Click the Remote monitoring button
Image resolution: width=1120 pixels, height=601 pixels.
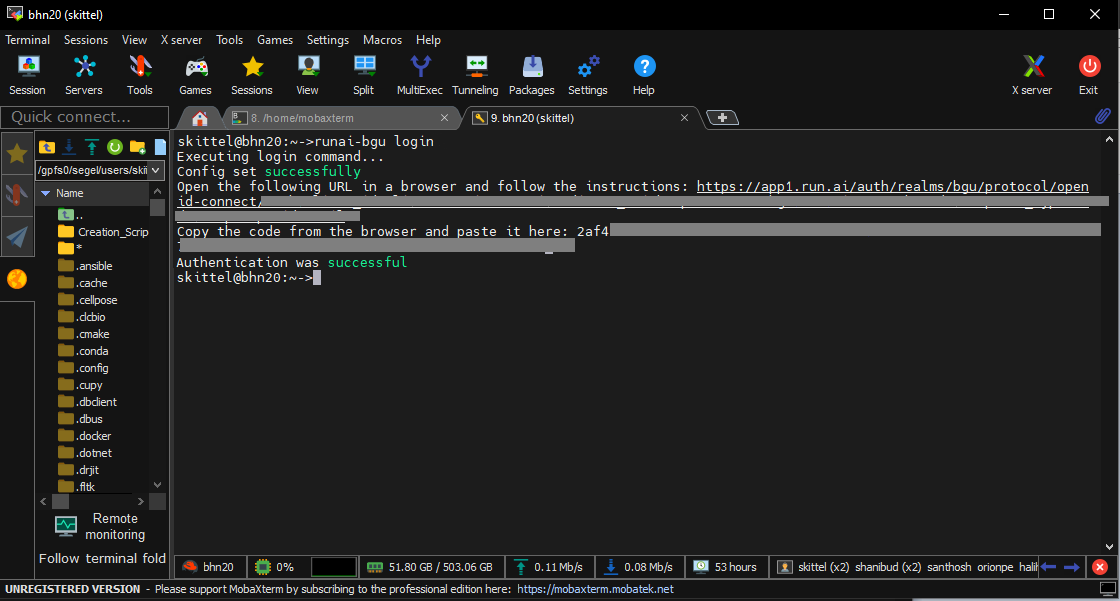(101, 527)
